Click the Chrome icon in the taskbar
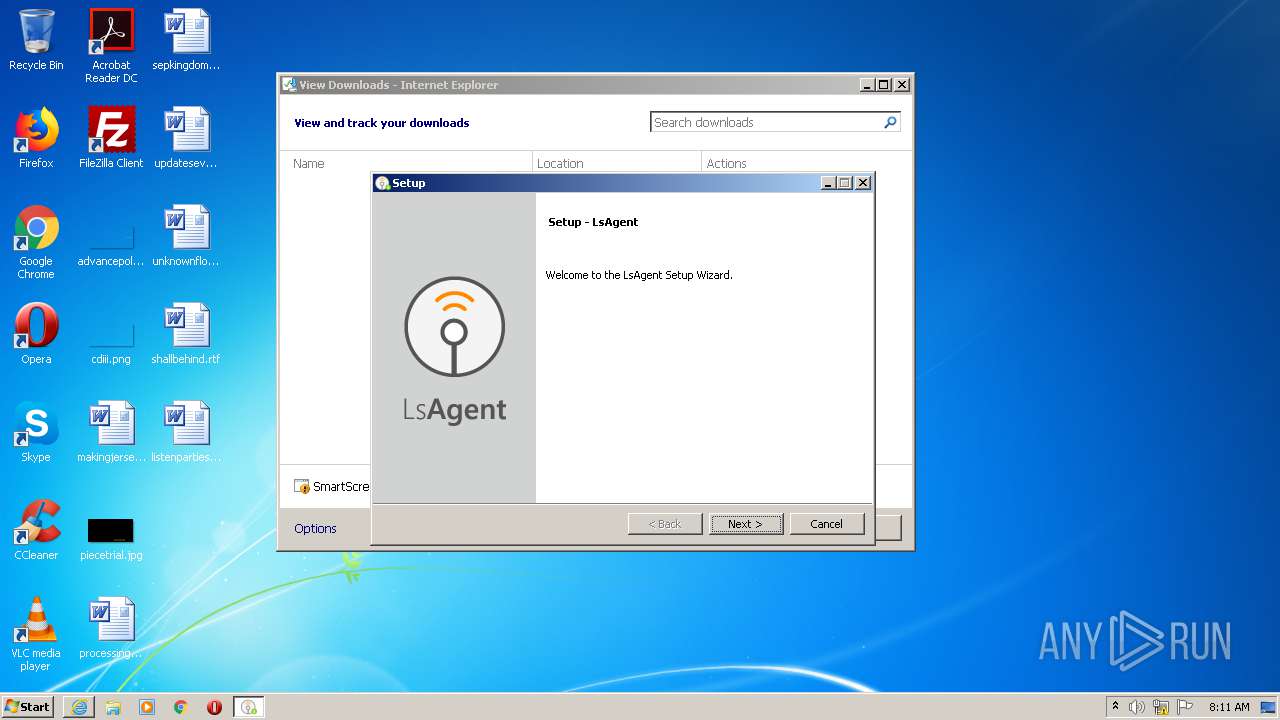 pyautogui.click(x=181, y=707)
